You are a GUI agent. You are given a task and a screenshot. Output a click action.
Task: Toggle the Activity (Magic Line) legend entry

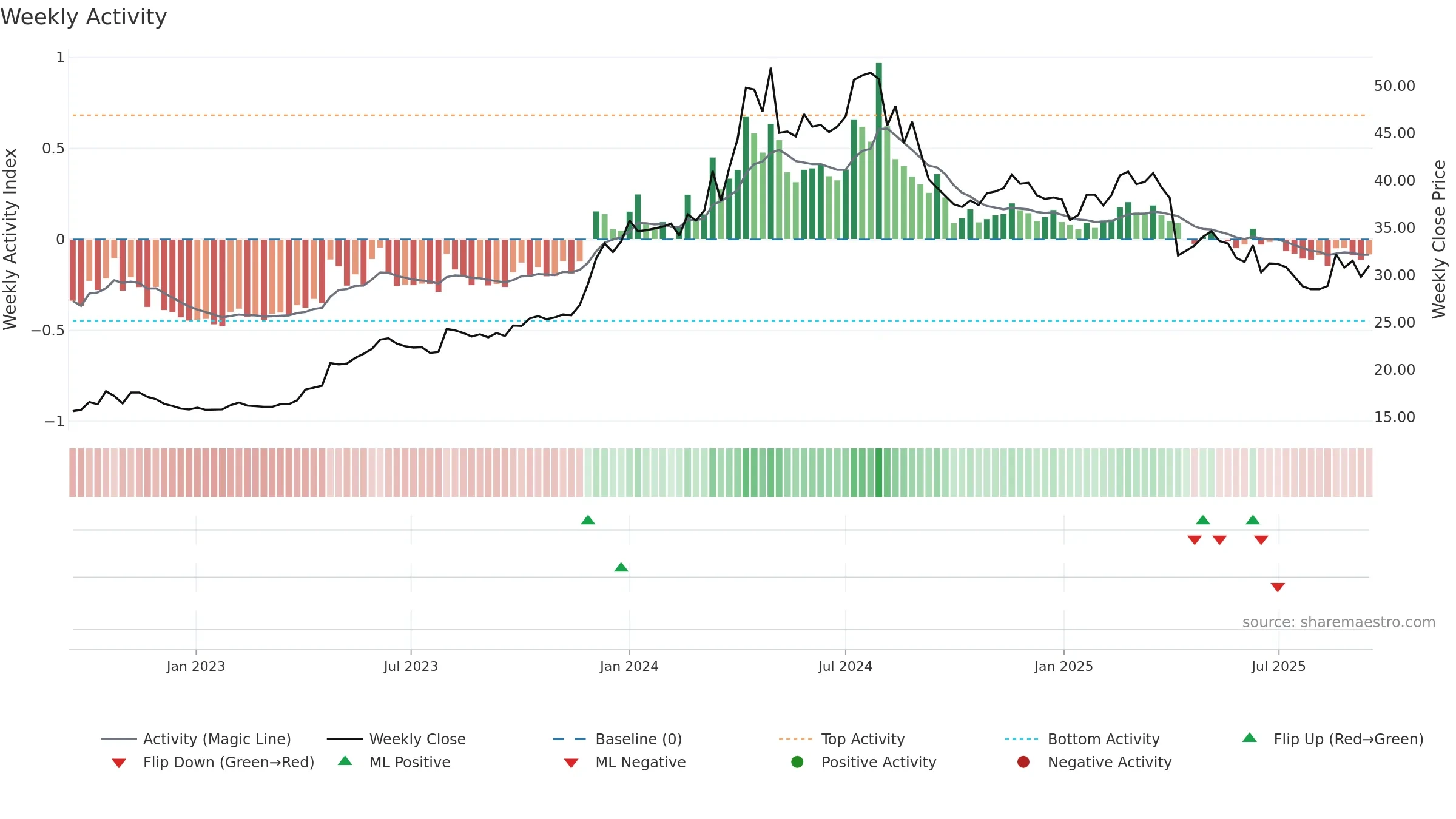click(x=196, y=739)
